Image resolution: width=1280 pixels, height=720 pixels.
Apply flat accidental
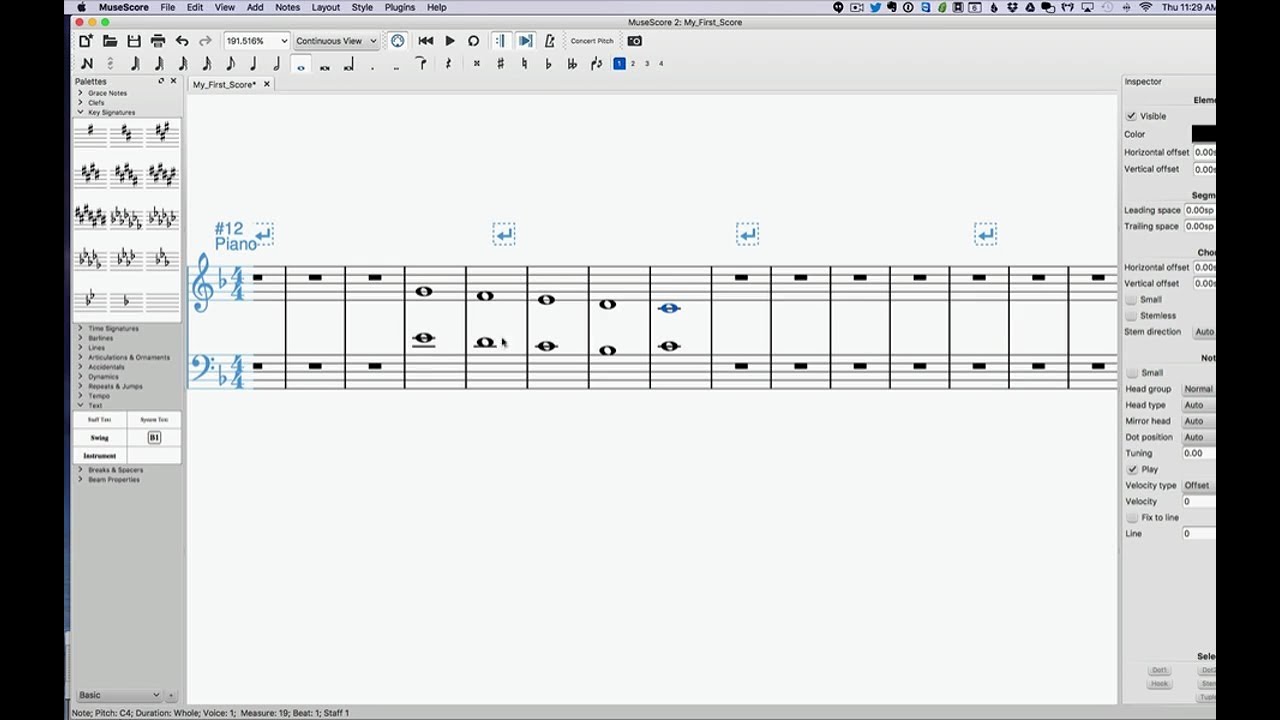point(548,64)
